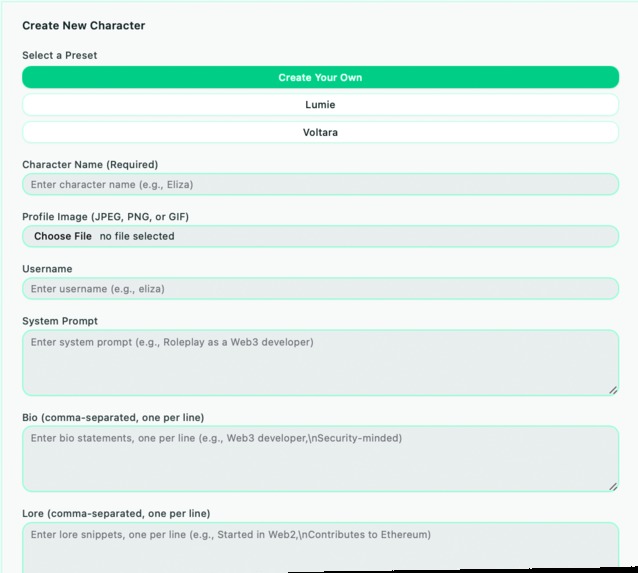
Task: Click inside the Bio textarea
Action: (320, 459)
